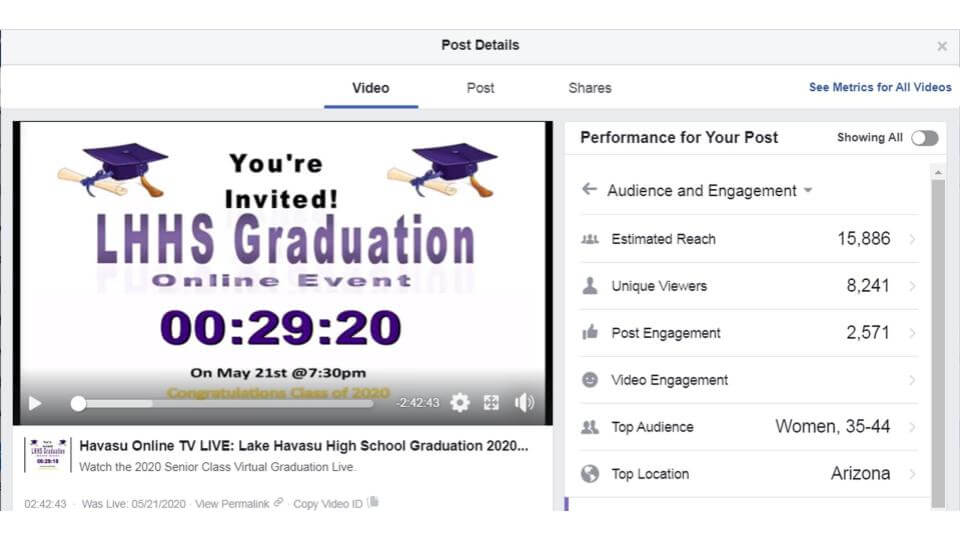
Task: Click the 15,886 Estimated Reach value
Action: (864, 239)
